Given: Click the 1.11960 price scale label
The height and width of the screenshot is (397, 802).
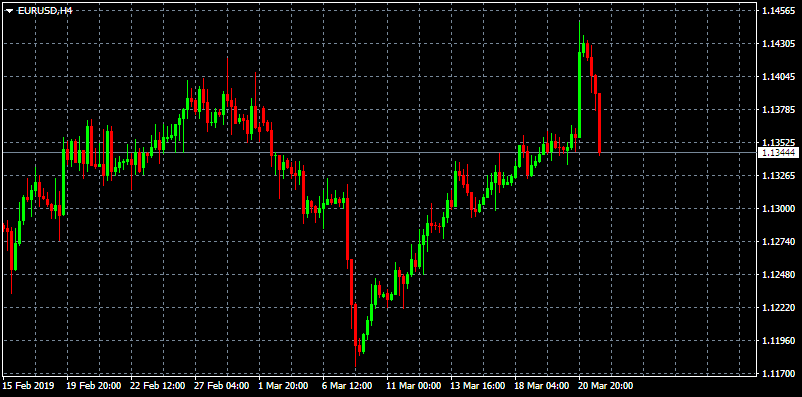Looking at the screenshot, I should (x=778, y=340).
